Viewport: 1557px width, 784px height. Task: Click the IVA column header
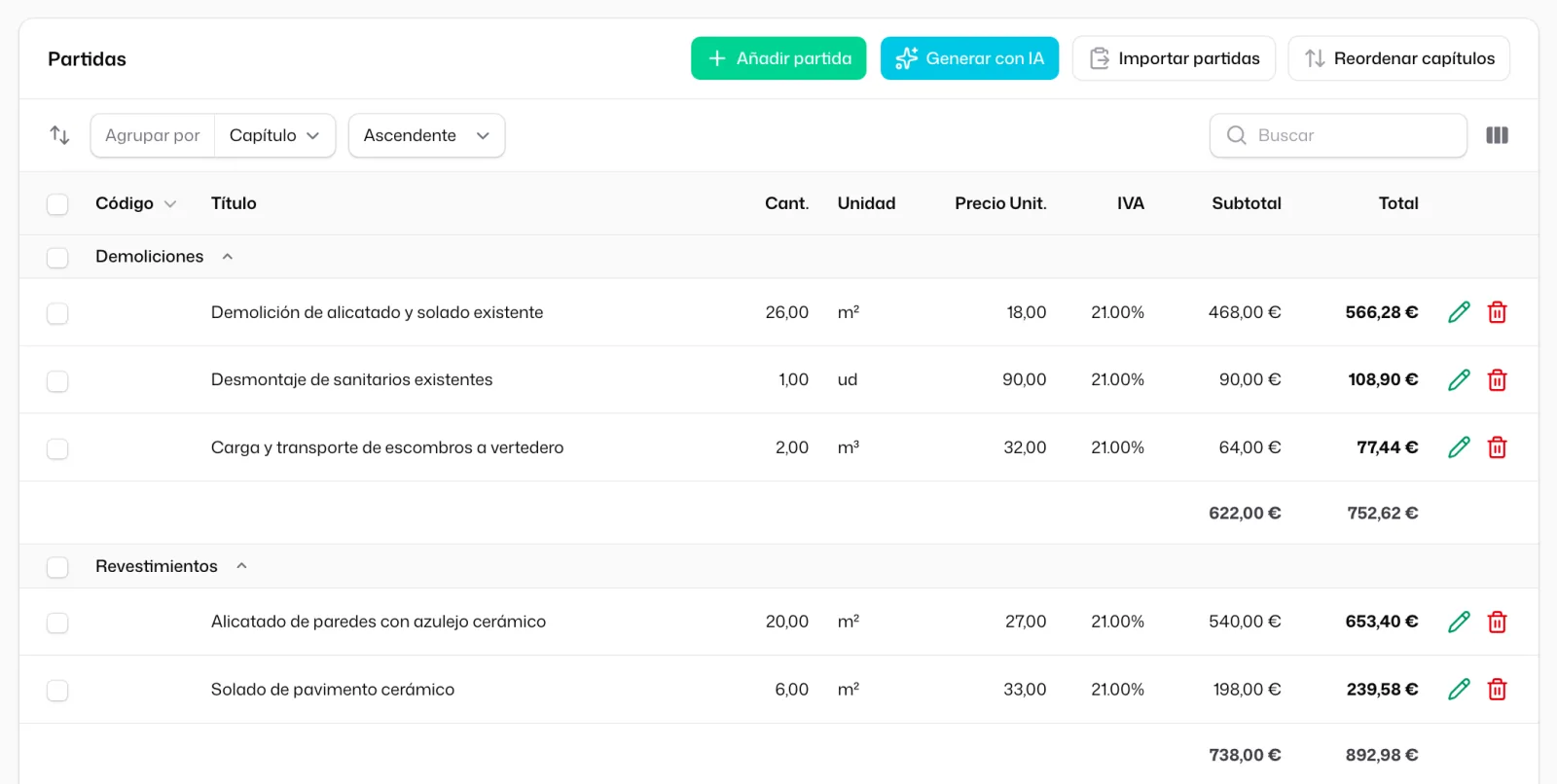pos(1131,203)
